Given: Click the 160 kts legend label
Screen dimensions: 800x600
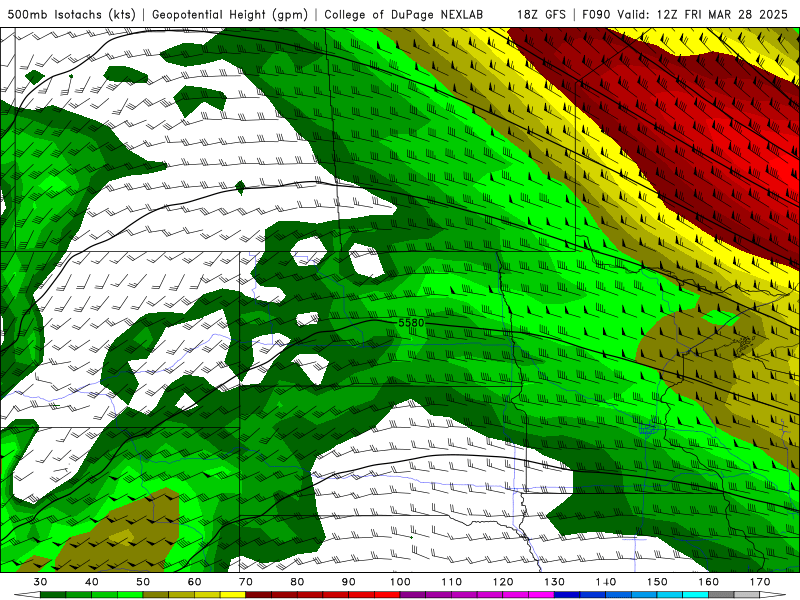Looking at the screenshot, I should [x=709, y=582].
